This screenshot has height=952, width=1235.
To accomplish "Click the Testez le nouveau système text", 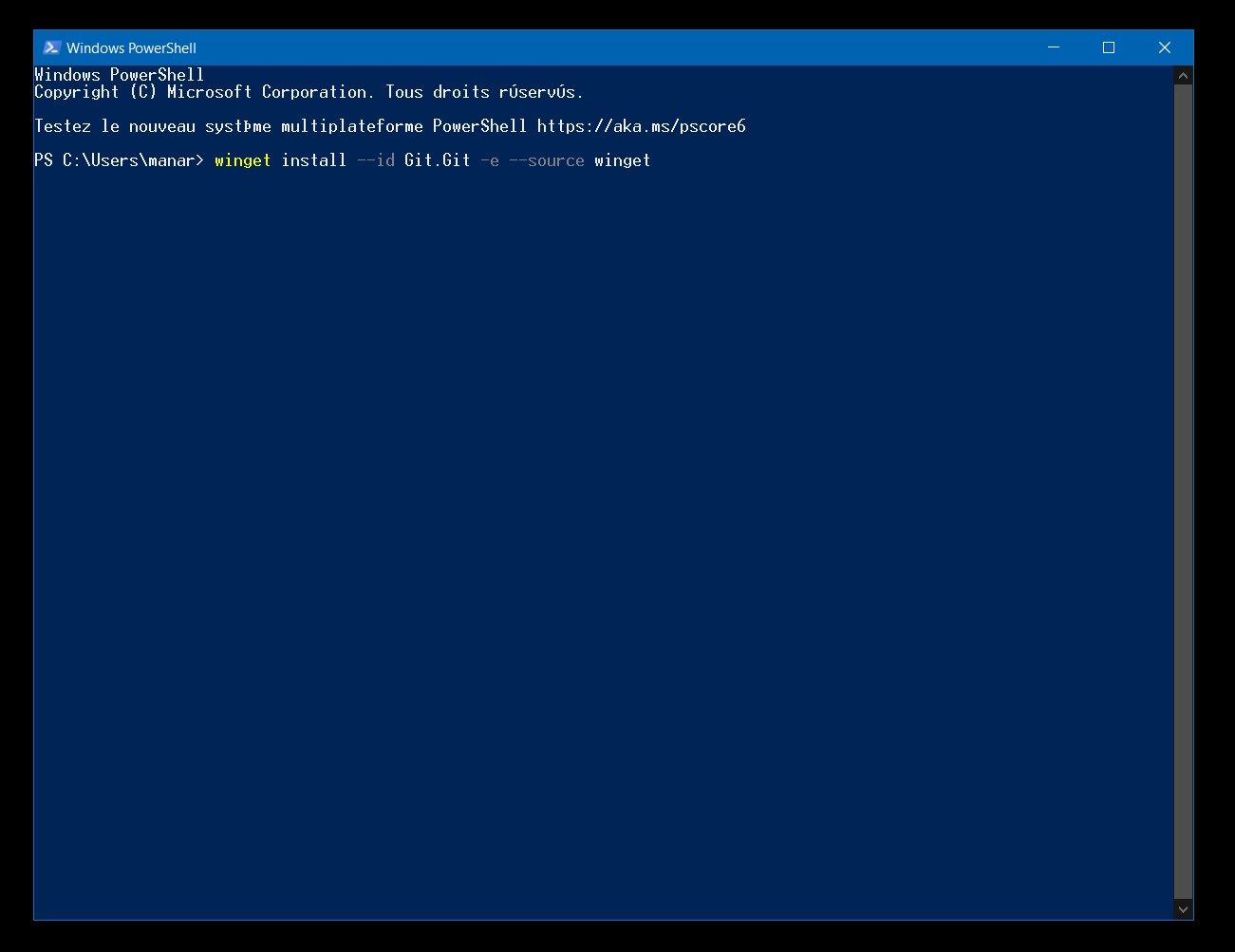I will pyautogui.click(x=153, y=126).
